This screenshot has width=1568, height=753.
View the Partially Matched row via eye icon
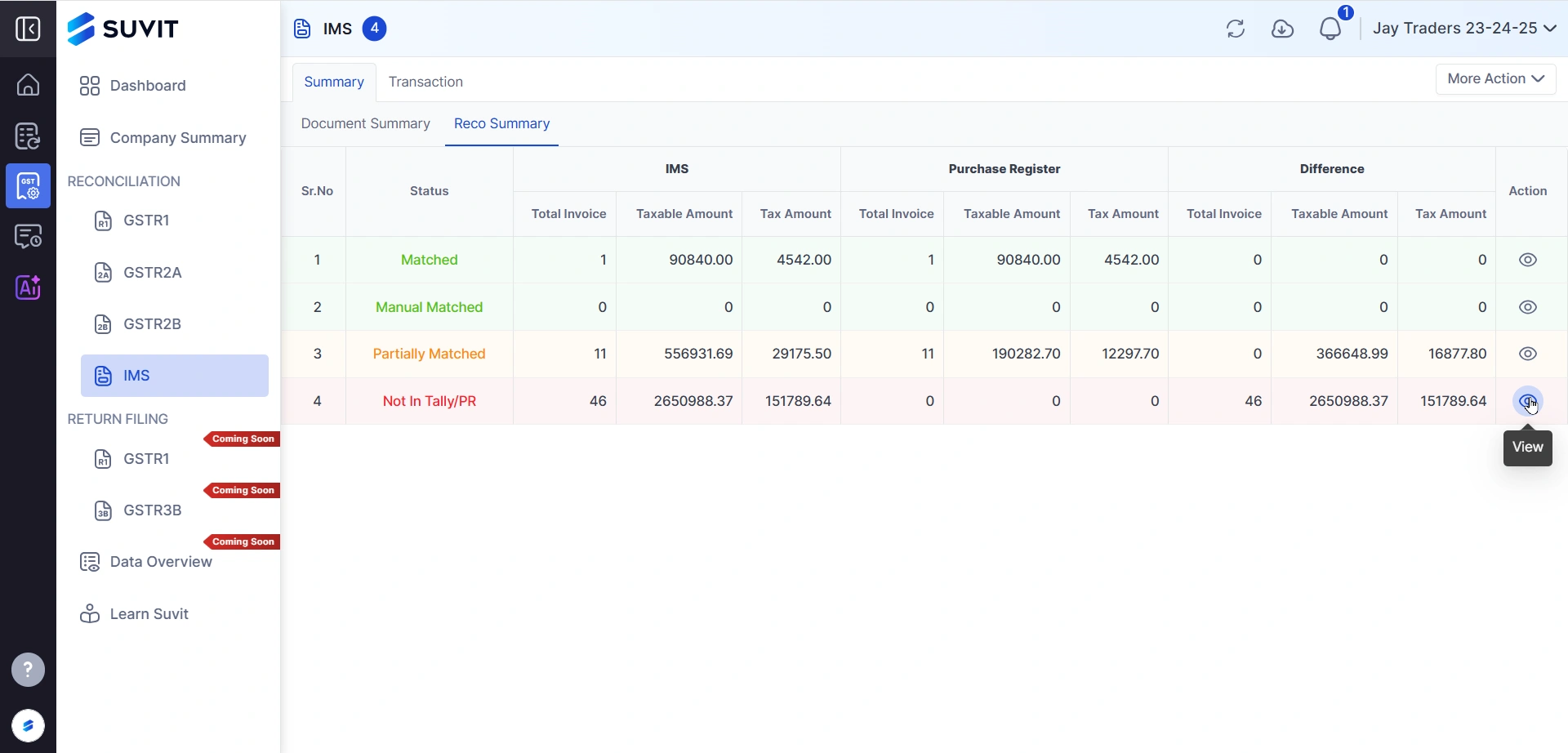pyautogui.click(x=1527, y=354)
